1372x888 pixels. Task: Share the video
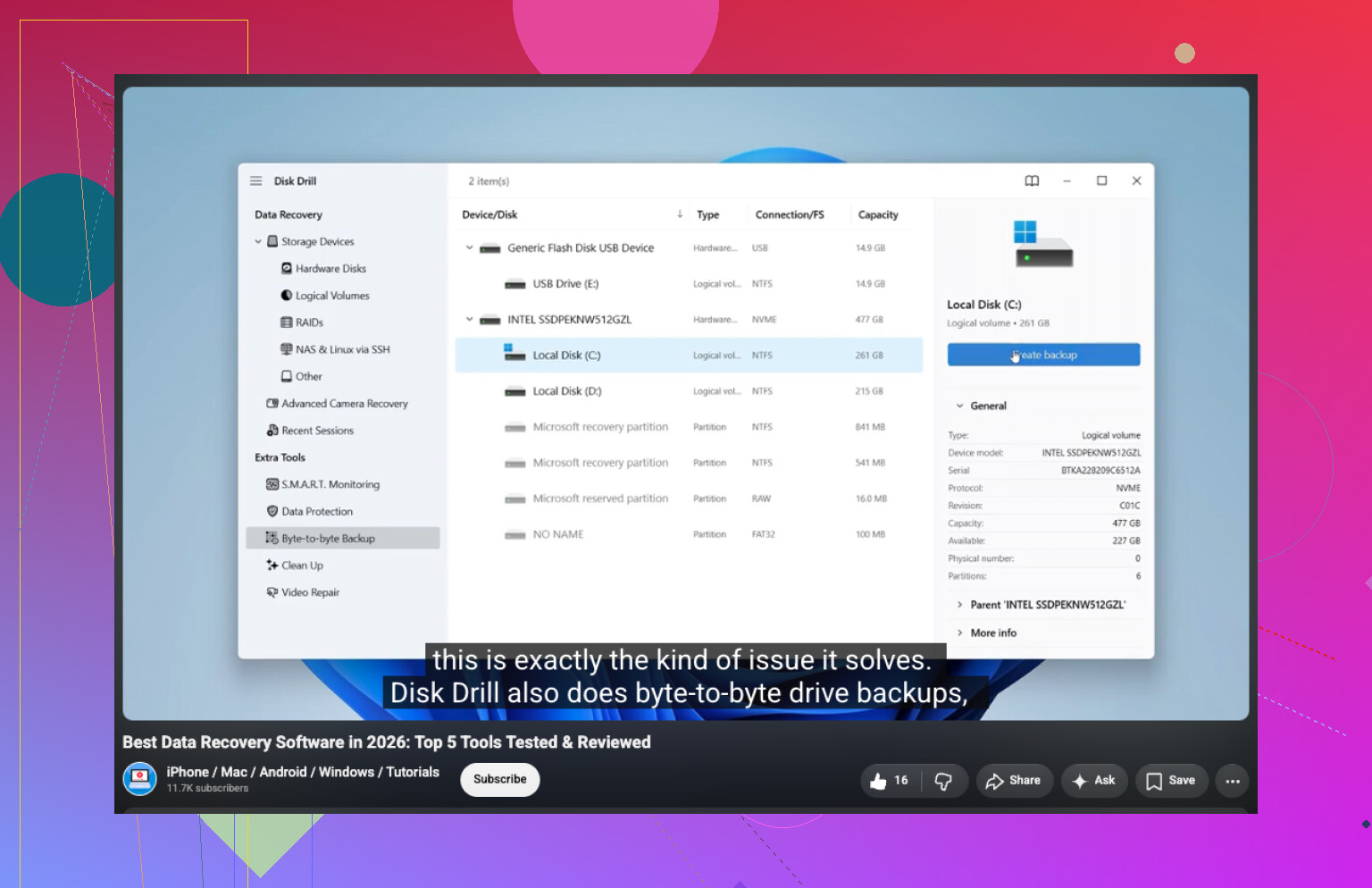click(1014, 781)
